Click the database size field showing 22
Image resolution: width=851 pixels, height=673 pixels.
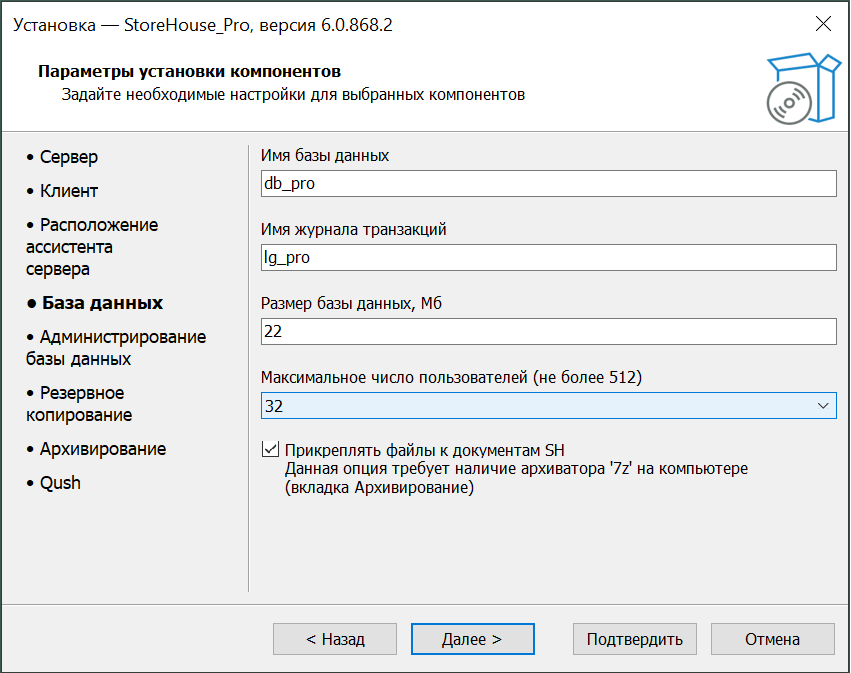tap(547, 332)
